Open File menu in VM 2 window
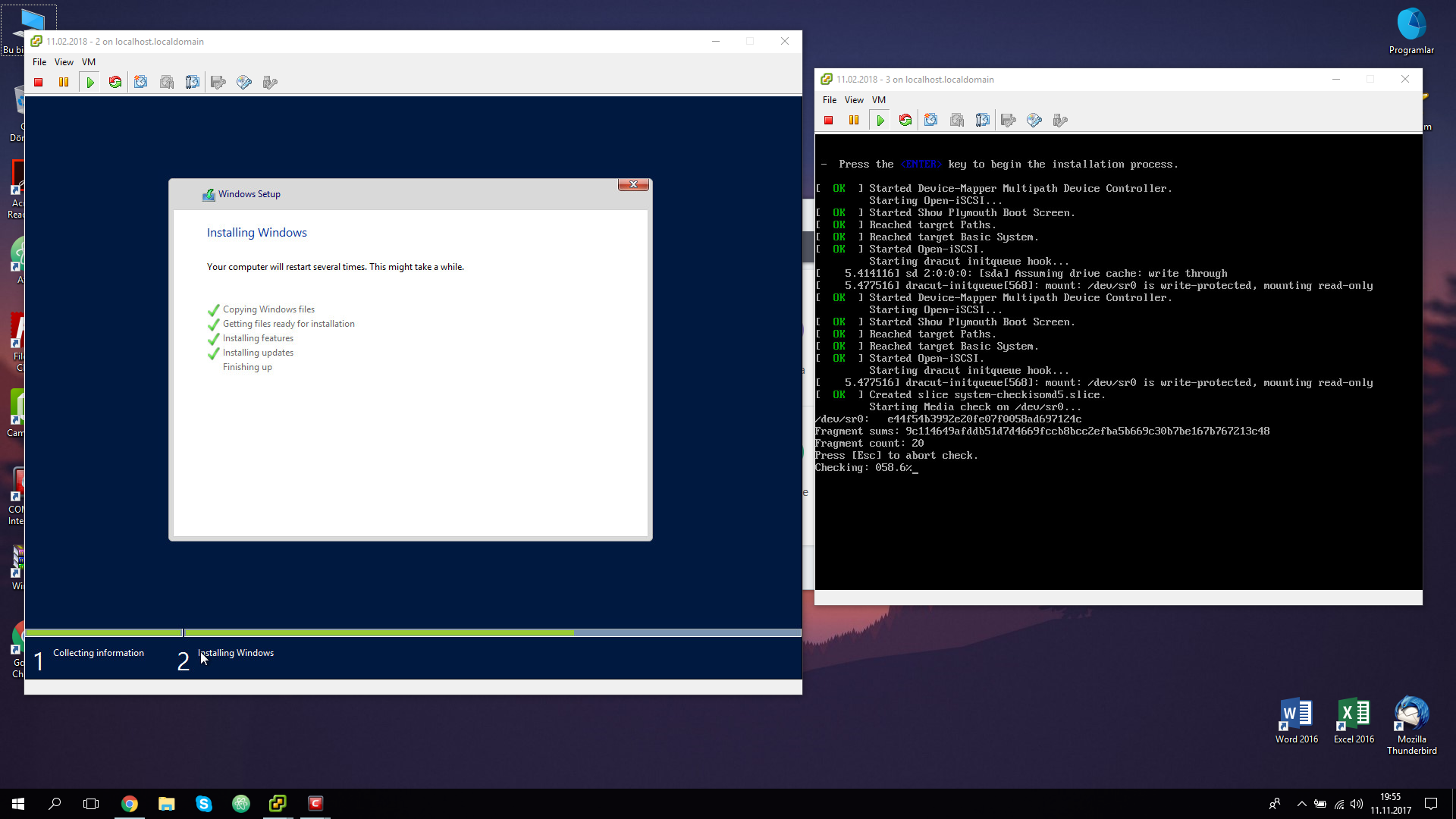1456x819 pixels. (x=39, y=62)
